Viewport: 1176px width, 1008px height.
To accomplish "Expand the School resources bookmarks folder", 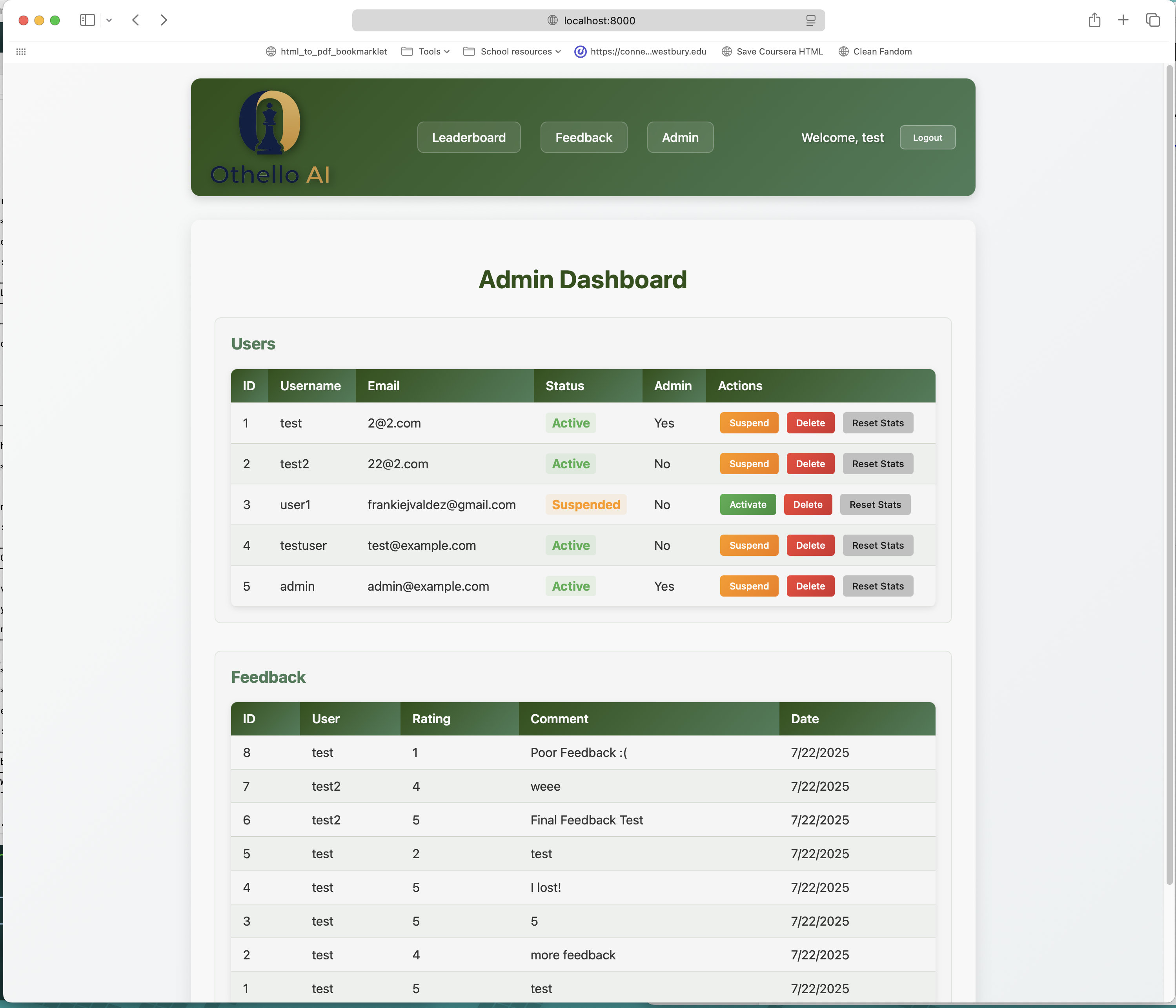I will [513, 52].
